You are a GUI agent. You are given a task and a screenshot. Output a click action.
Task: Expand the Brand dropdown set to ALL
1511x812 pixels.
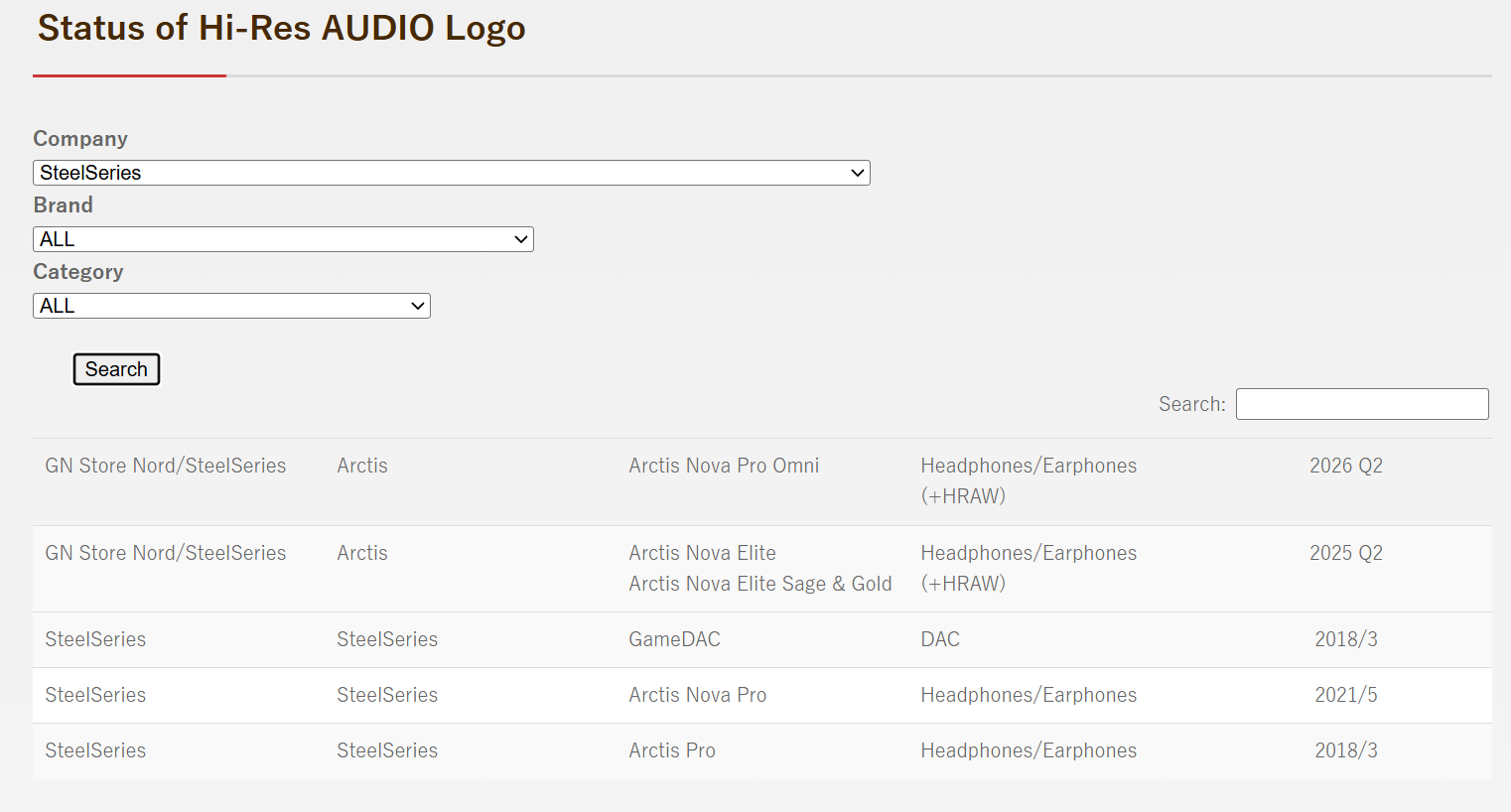(x=283, y=239)
